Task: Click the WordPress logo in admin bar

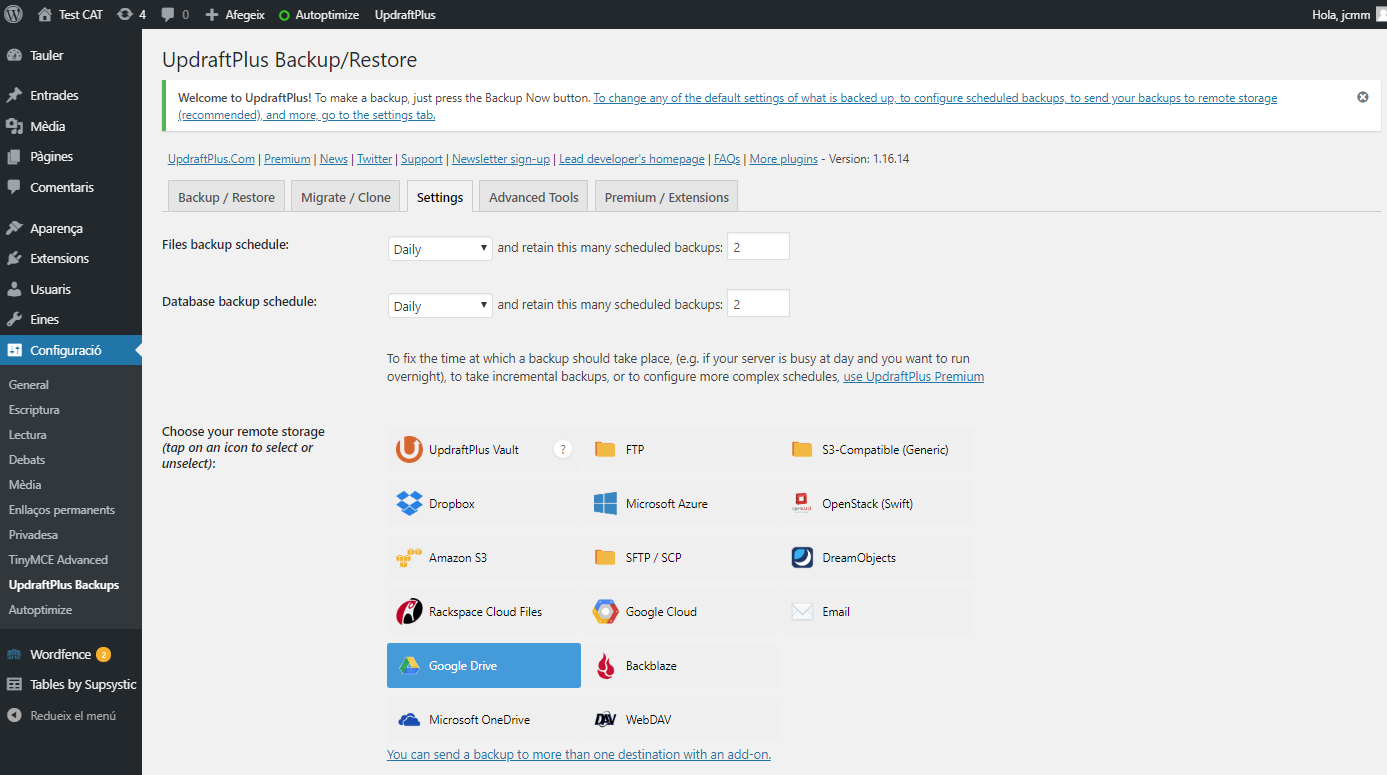Action: 13,14
